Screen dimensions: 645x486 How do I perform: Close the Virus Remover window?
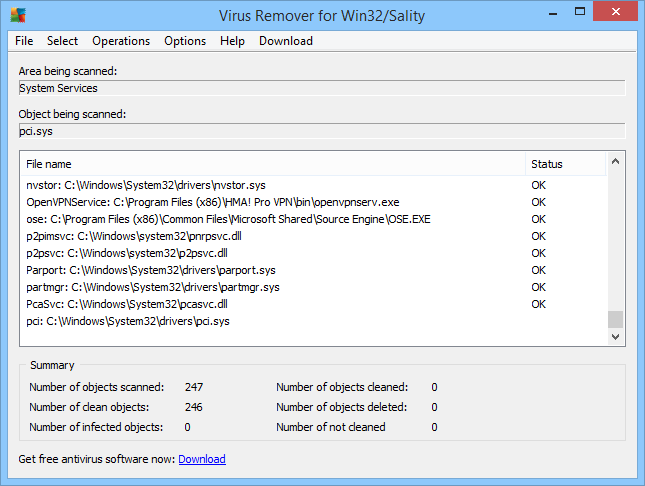click(615, 11)
